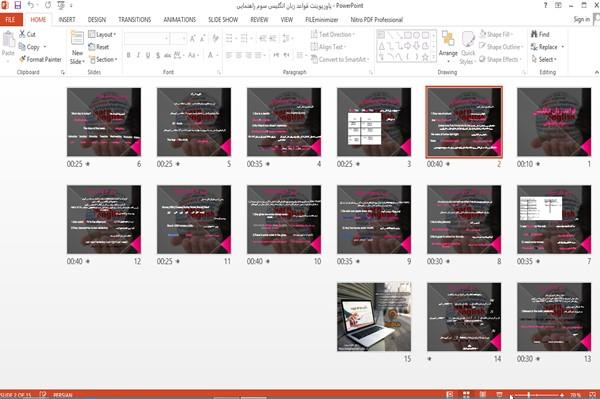
Task: Select the Format Painter tool
Action: click(40, 59)
